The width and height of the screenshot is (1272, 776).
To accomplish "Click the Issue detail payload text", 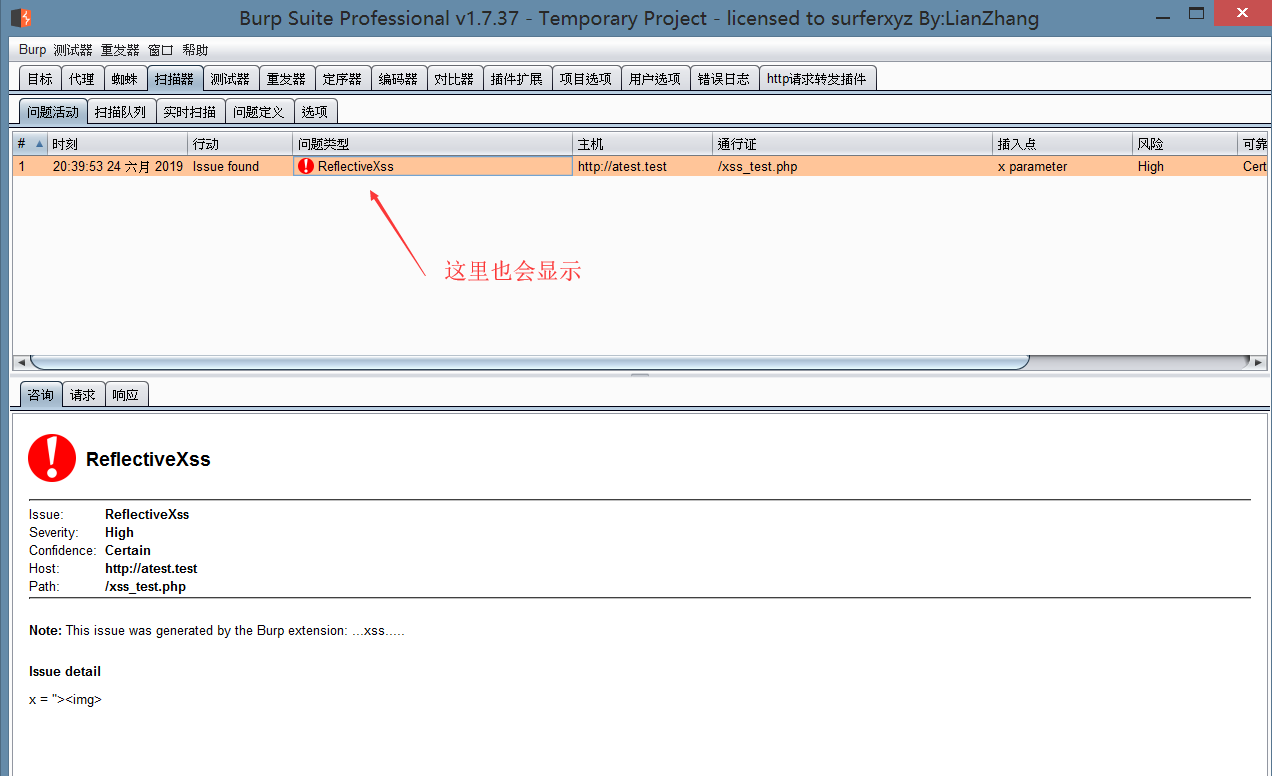I will pyautogui.click(x=65, y=700).
